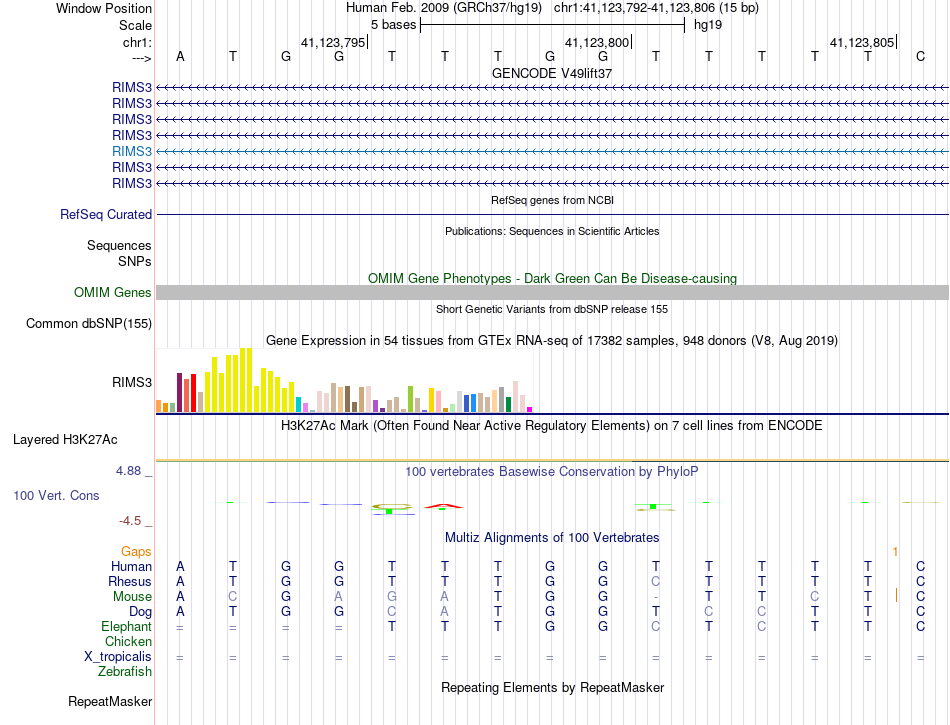Open the RefSeq Curated track label
The image size is (950, 725).
[x=106, y=214]
